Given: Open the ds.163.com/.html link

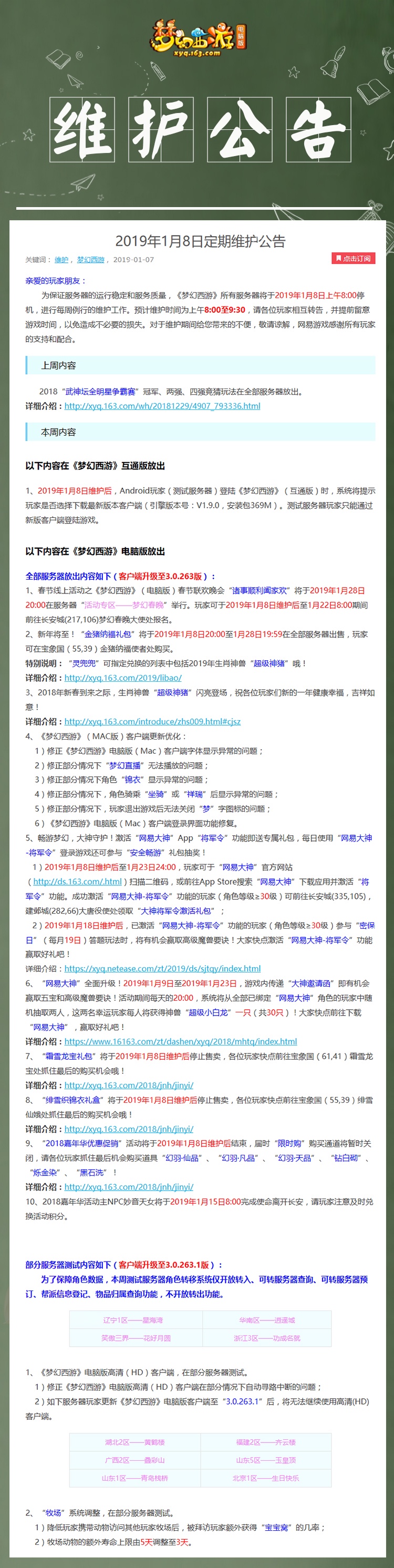Looking at the screenshot, I should pos(77,882).
